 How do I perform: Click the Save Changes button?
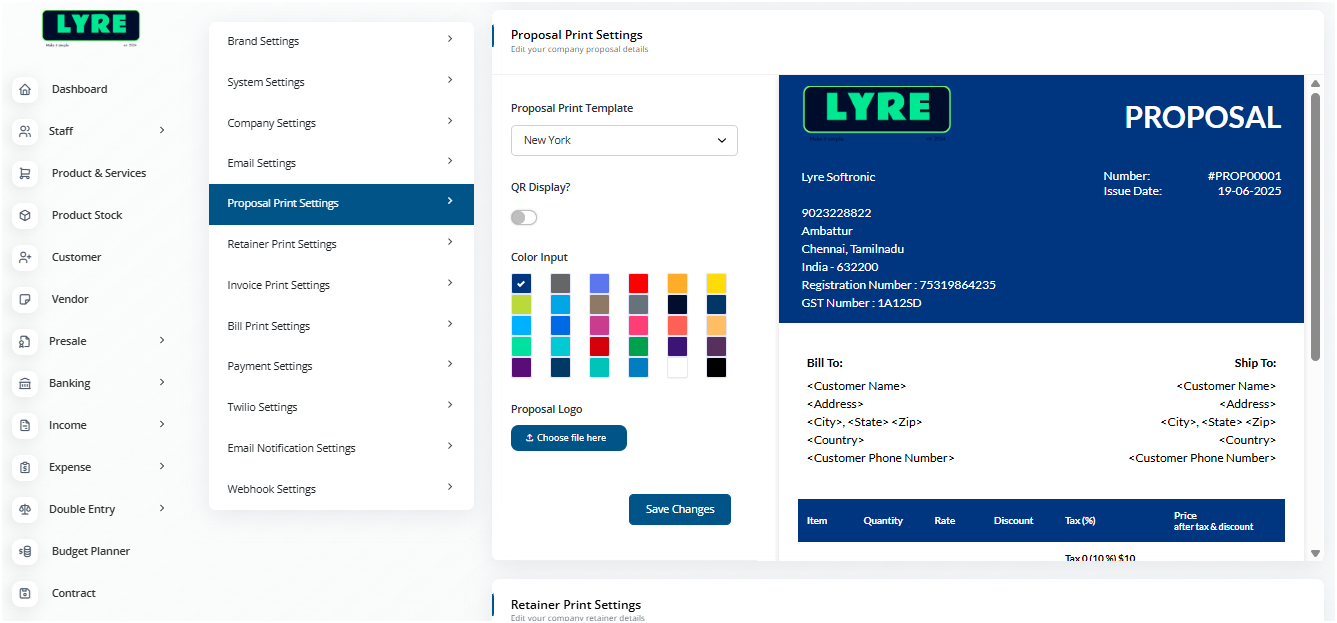pos(679,509)
